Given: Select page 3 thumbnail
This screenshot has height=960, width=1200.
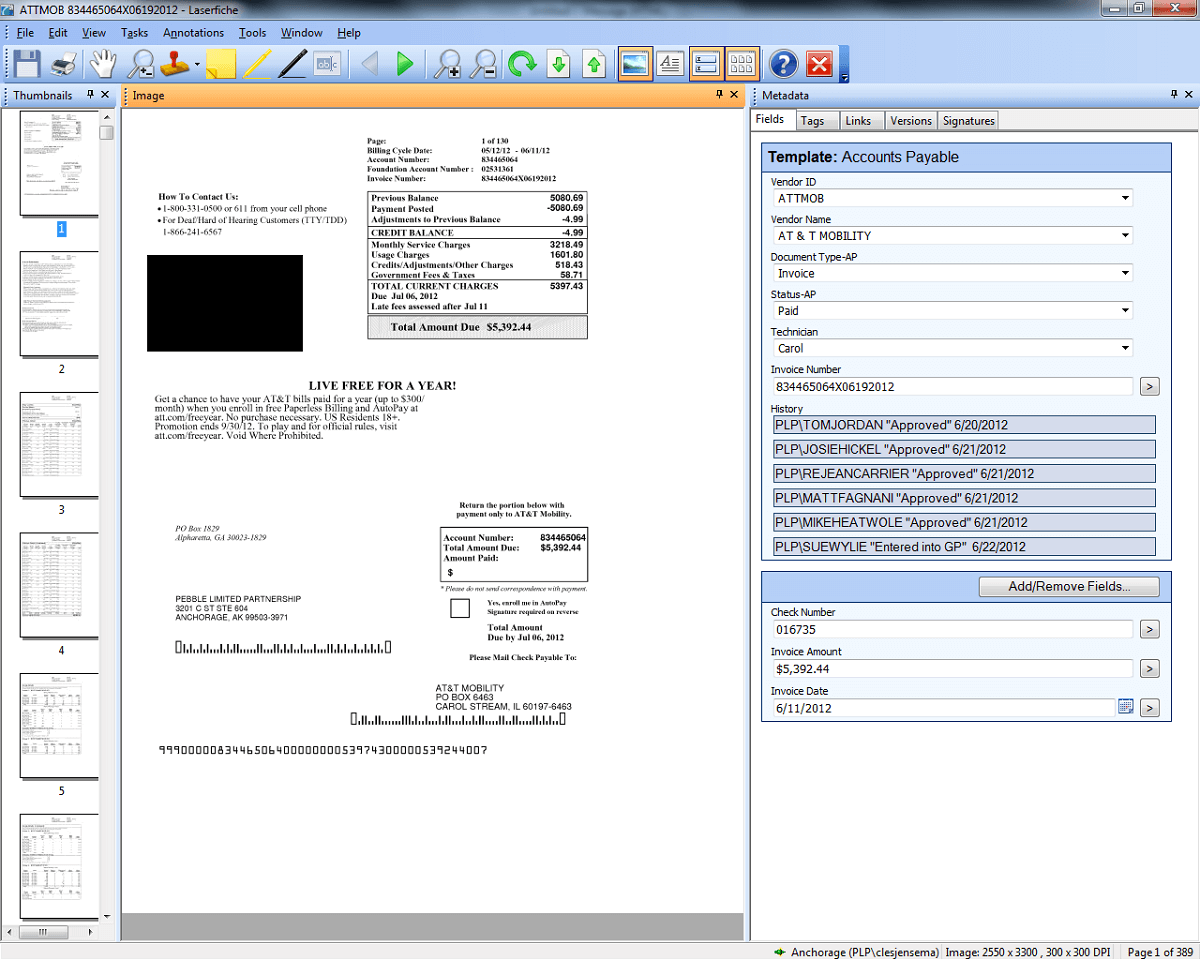Looking at the screenshot, I should (60, 445).
